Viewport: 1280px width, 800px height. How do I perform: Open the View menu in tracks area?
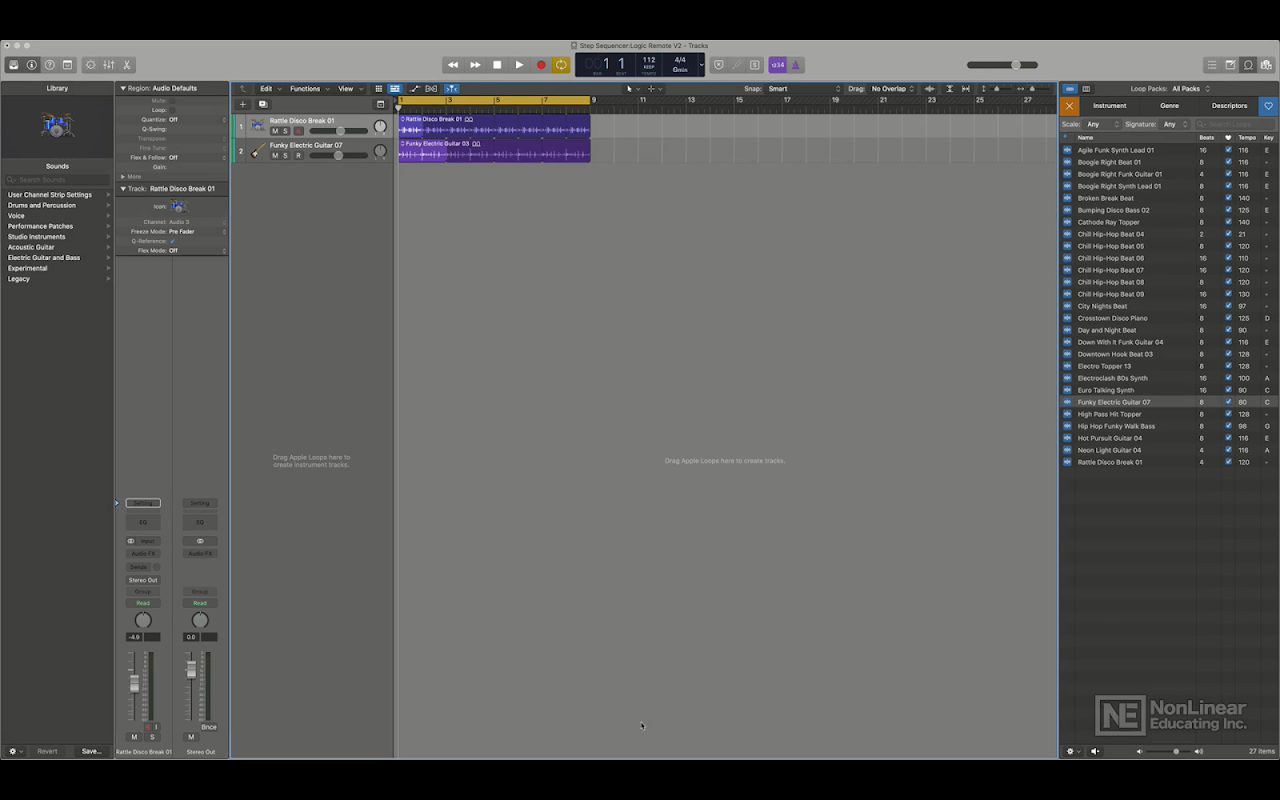coord(349,89)
